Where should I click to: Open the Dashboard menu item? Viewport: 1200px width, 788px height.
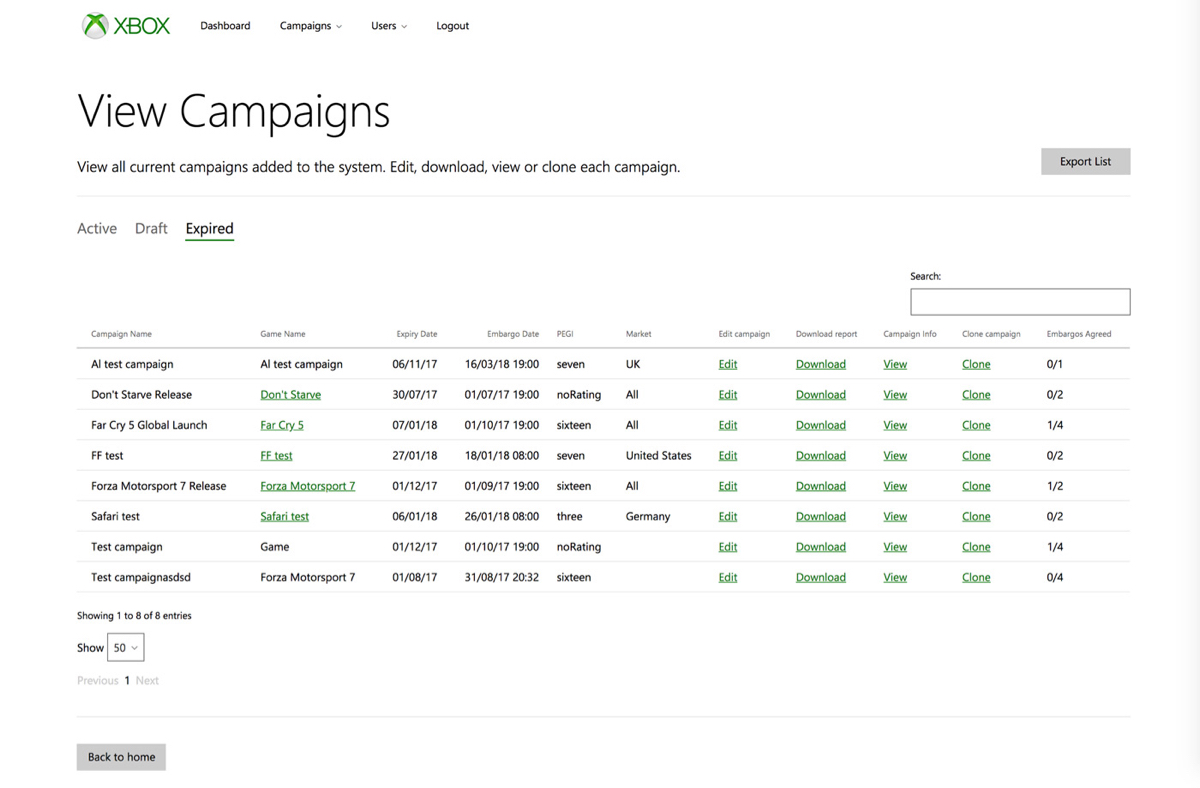225,26
